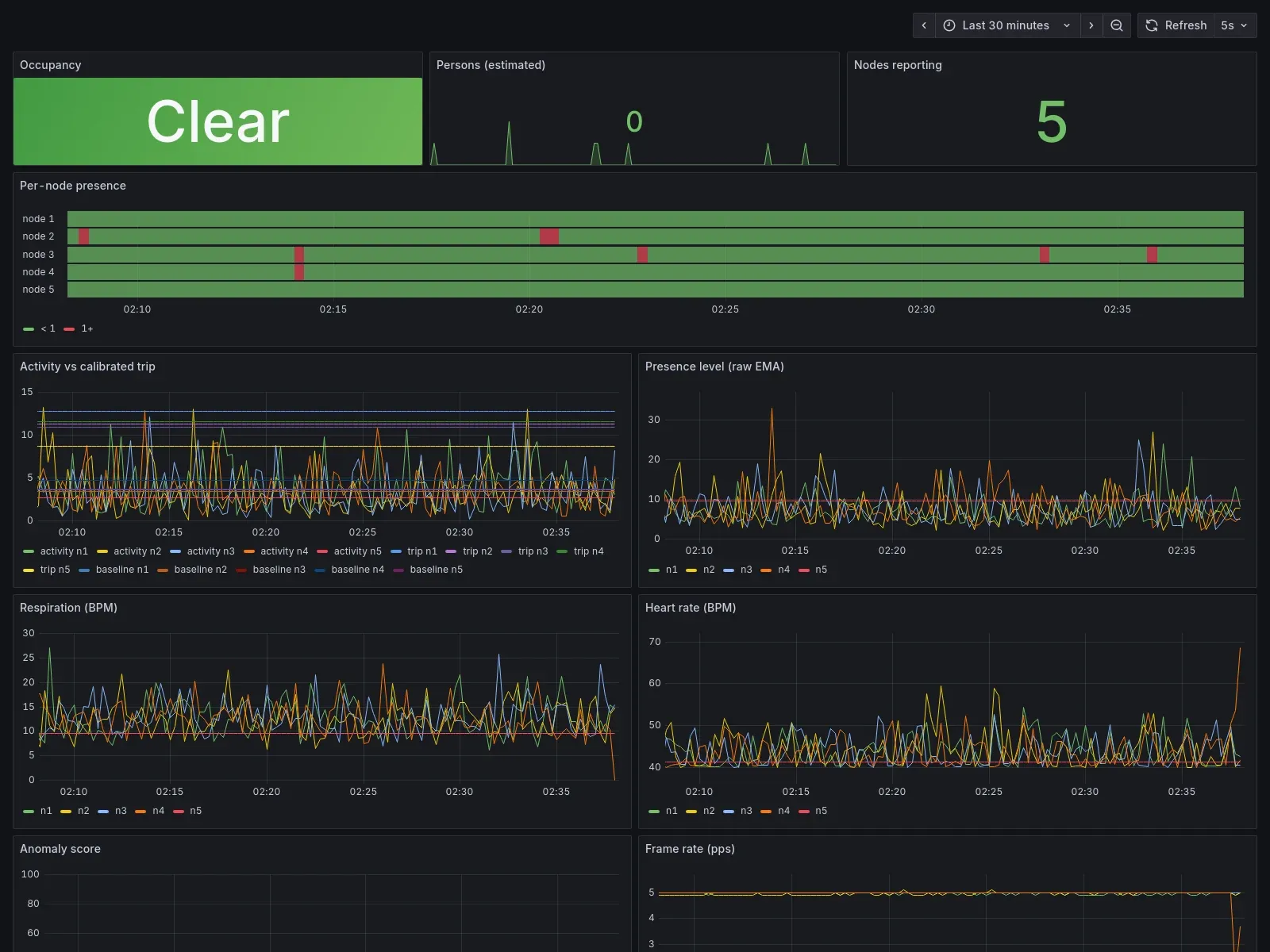Image resolution: width=1270 pixels, height=952 pixels.
Task: Open the Persons (estimated) panel title
Action: [491, 65]
